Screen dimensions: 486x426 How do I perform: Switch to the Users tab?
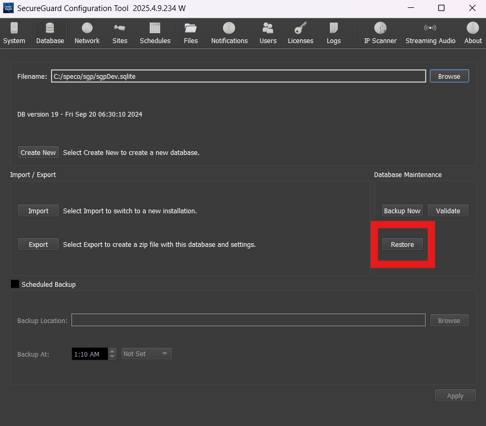point(268,33)
